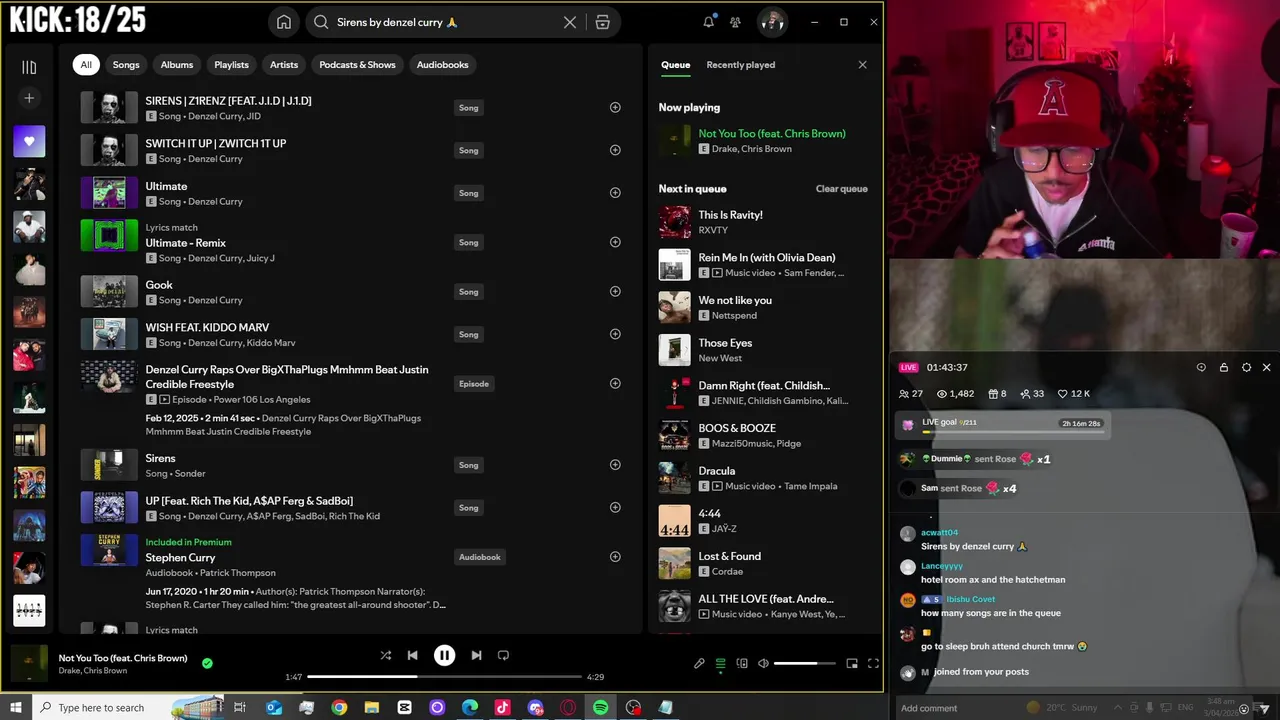Image resolution: width=1280 pixels, height=720 pixels.
Task: Filter results by Audiobooks
Action: click(x=442, y=65)
